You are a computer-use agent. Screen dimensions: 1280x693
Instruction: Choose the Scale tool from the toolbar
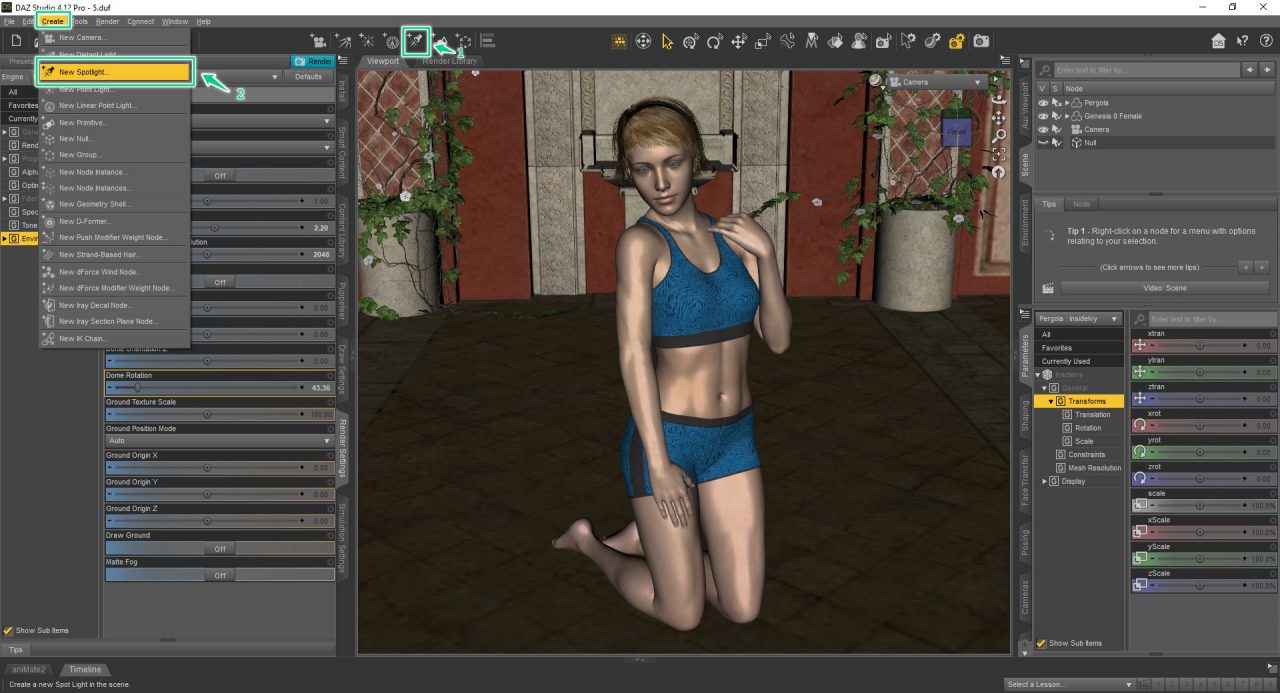click(x=762, y=41)
